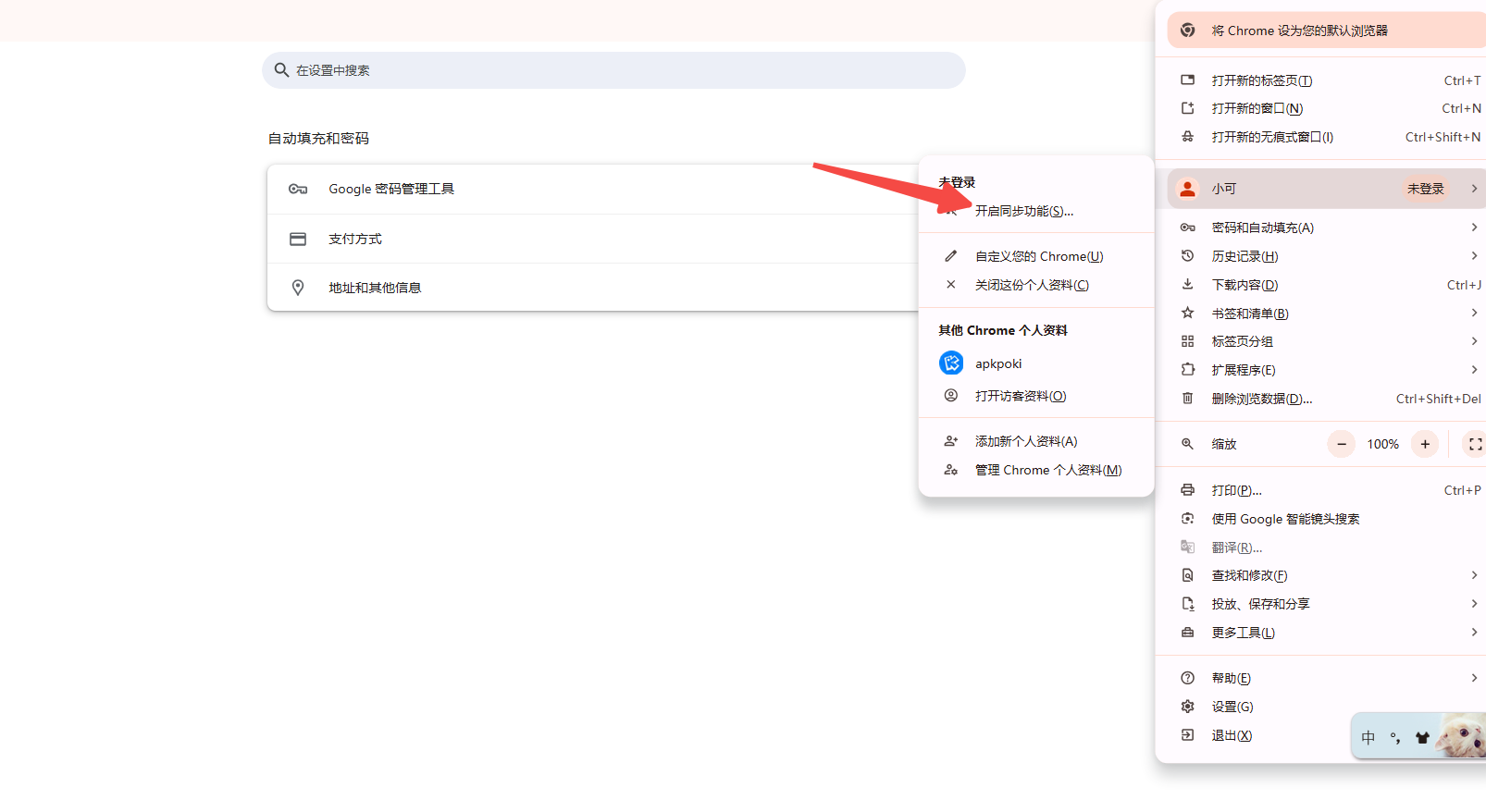Click the zoom magnifier icon beside 缩放

click(x=1188, y=444)
